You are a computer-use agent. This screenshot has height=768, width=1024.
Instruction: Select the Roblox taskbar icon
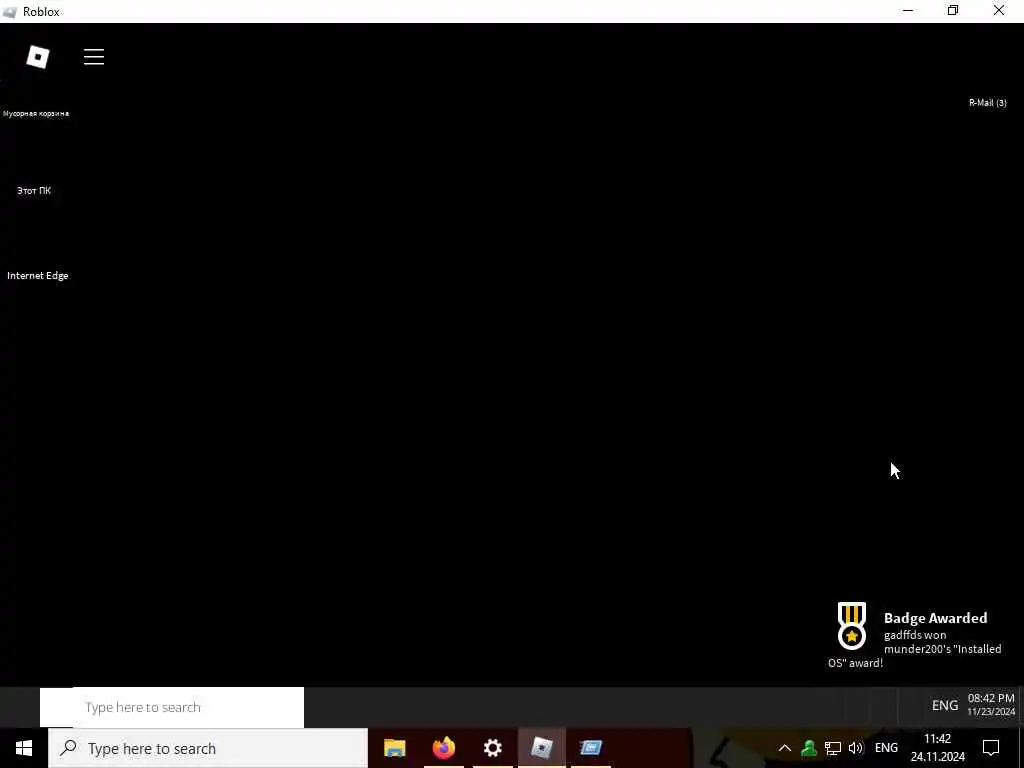[541, 748]
